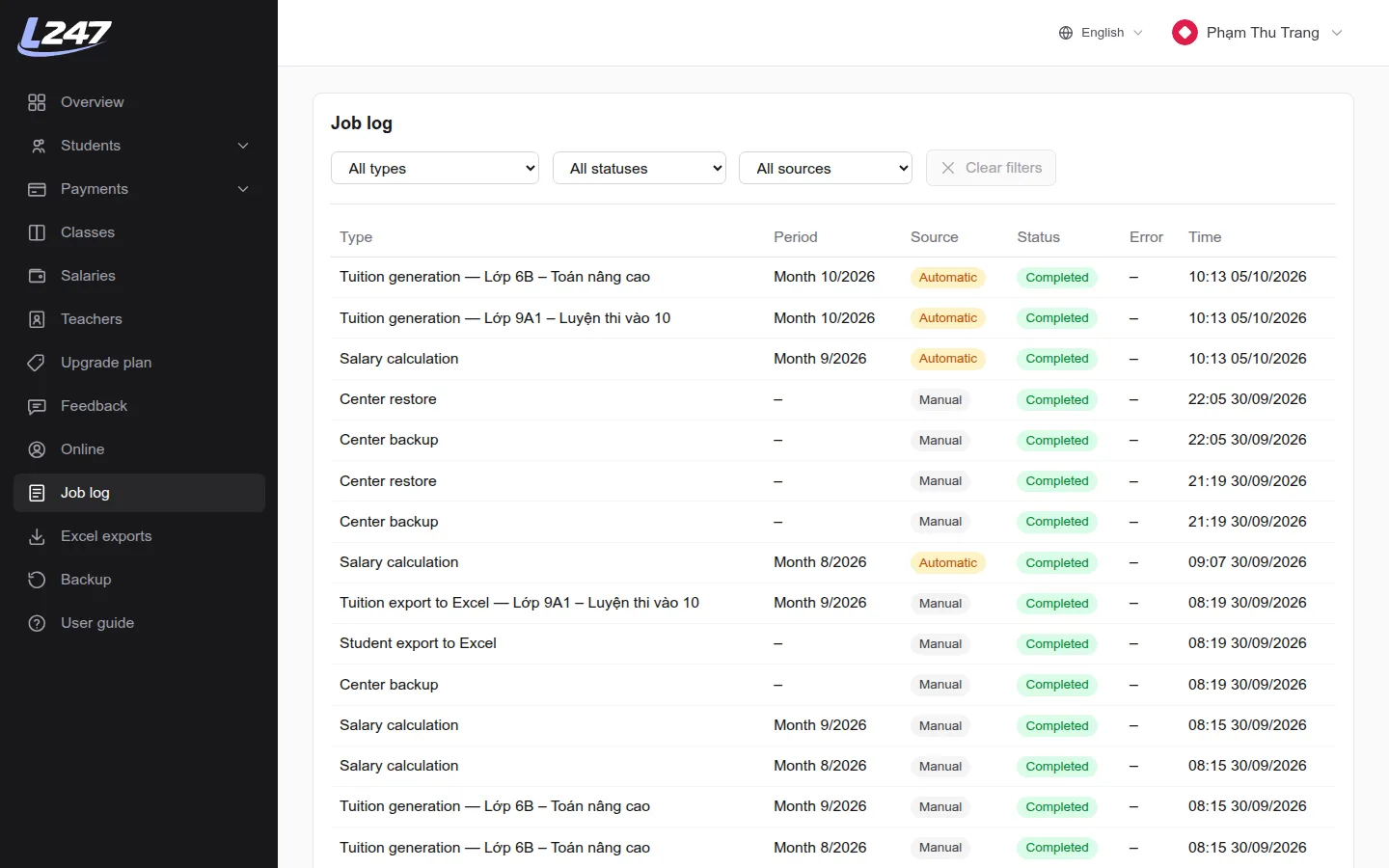Viewport: 1389px width, 868px height.
Task: Expand the Students submenu chevron
Action: [243, 146]
